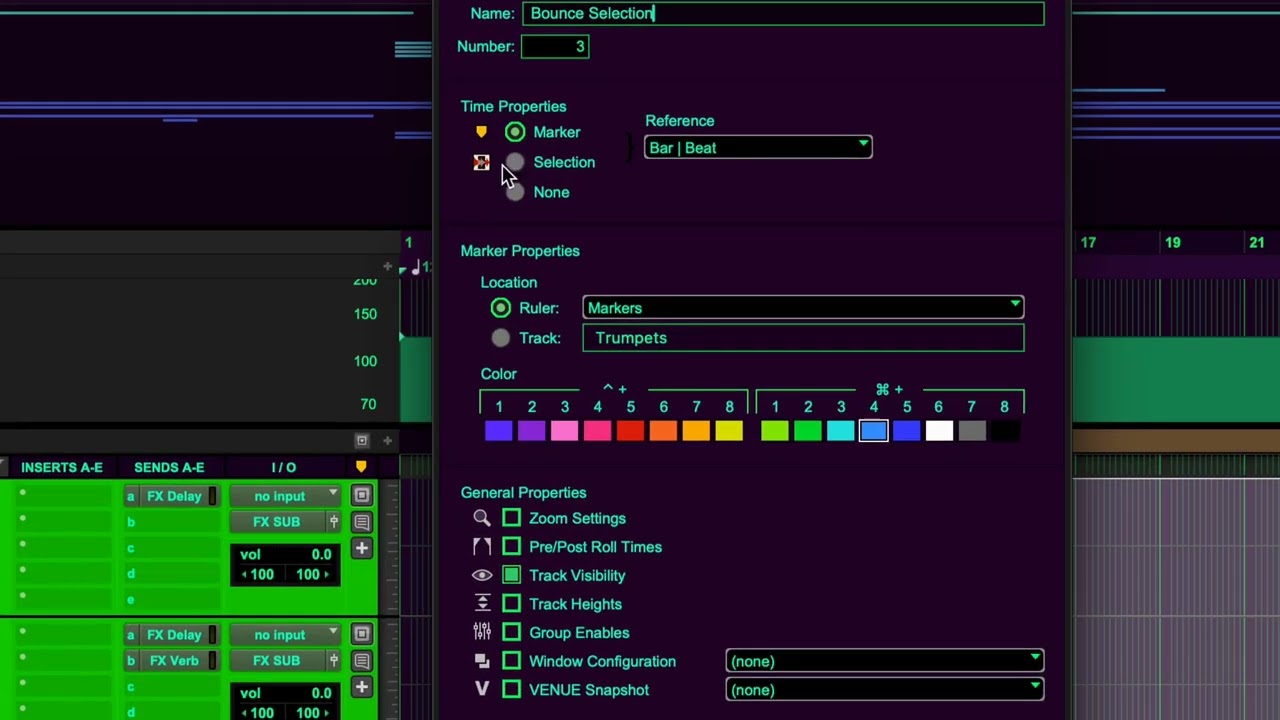
Task: Open the FX Verb track's no input selector
Action: click(x=285, y=635)
